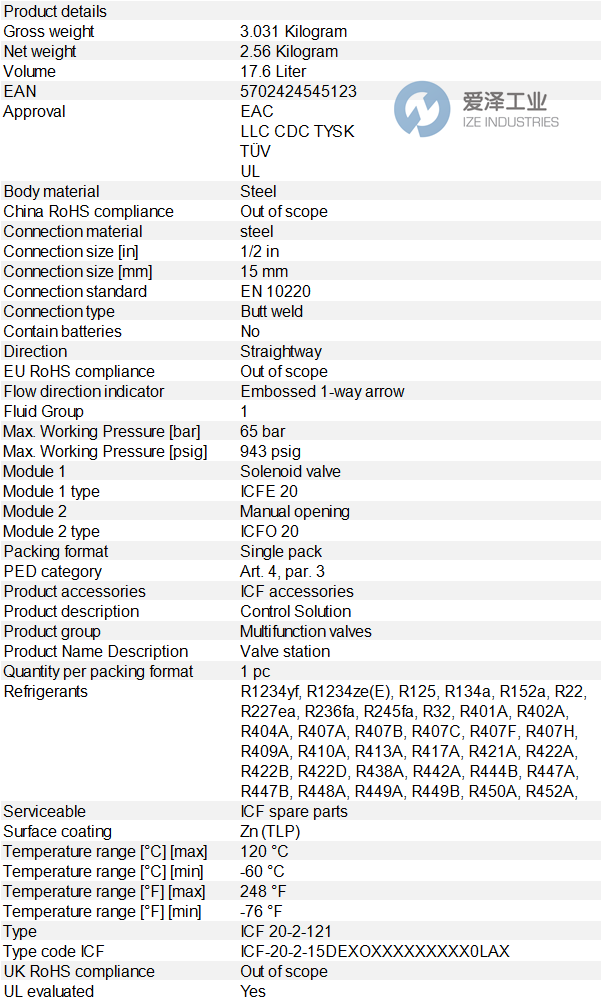Click the Embossed 1-way arrow value
Viewport: 601px width, 1001px height.
pos(322,391)
